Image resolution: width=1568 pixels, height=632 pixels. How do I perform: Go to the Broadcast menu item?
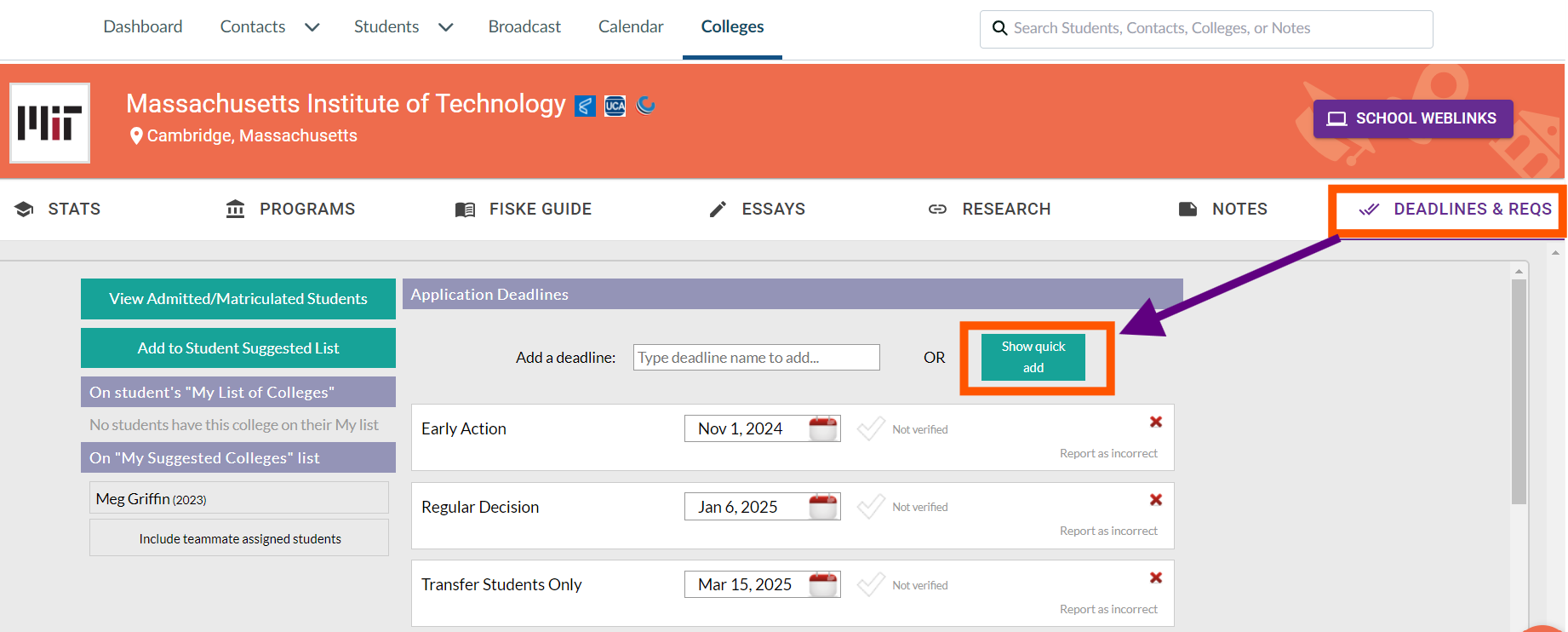point(524,26)
